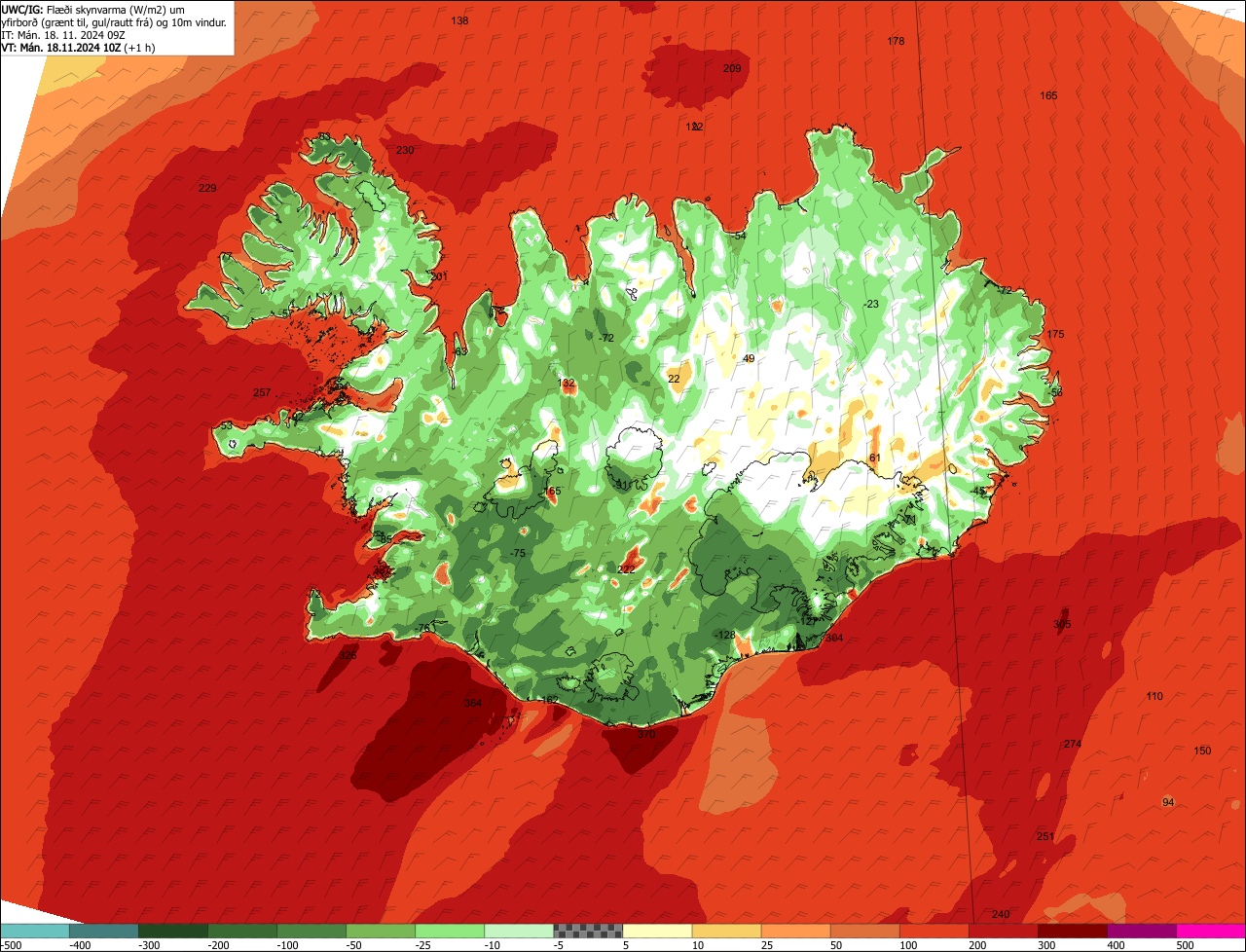Select the map value 110
The image size is (1246, 952).
(1154, 696)
